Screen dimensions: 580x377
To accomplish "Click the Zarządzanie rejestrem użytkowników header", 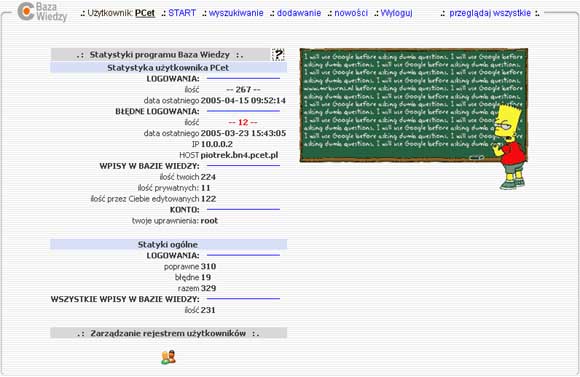I will coord(168,333).
